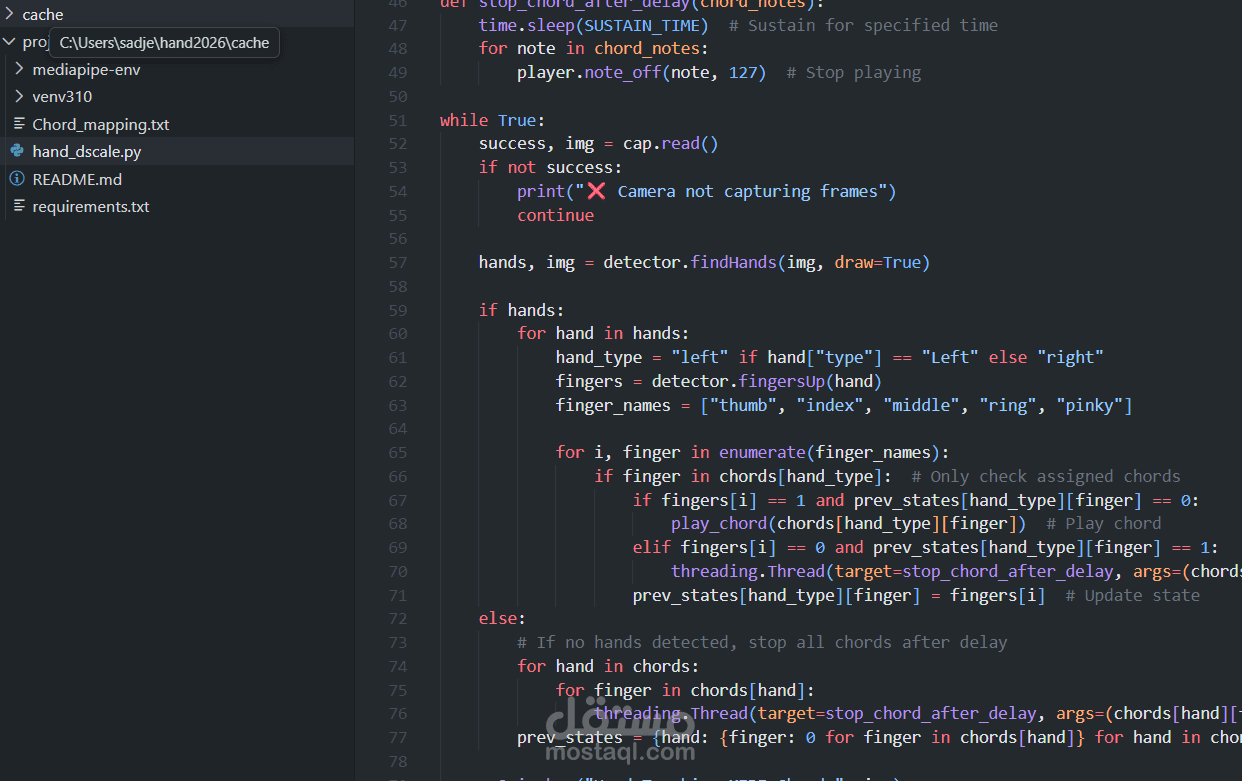Click line number 72 in gutter
The image size is (1242, 781).
tap(398, 619)
